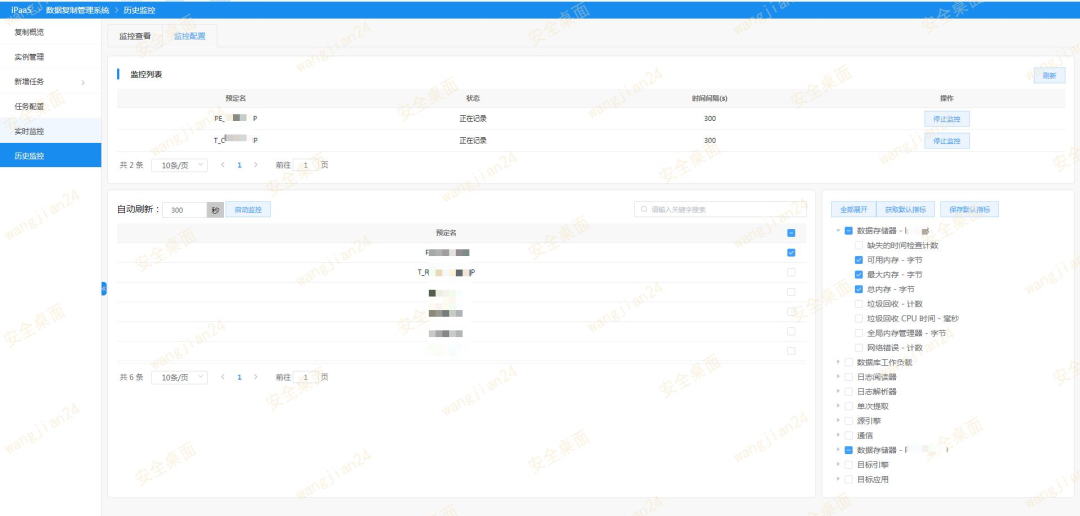Tick the 目标应用 node checkbox
1080x516 pixels.
point(849,479)
